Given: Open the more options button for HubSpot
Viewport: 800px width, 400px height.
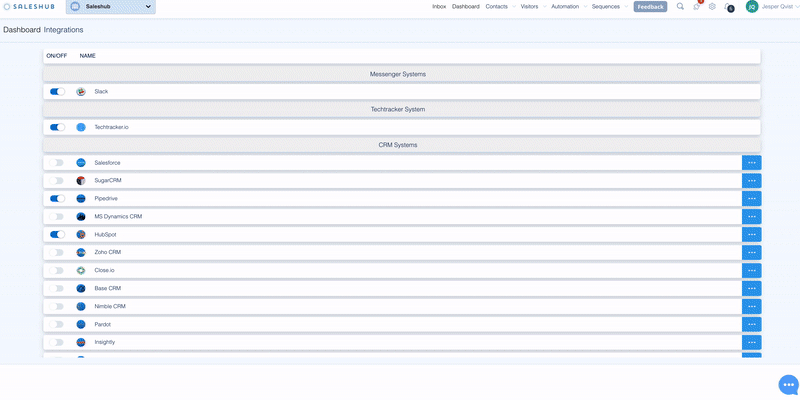Looking at the screenshot, I should 752,235.
